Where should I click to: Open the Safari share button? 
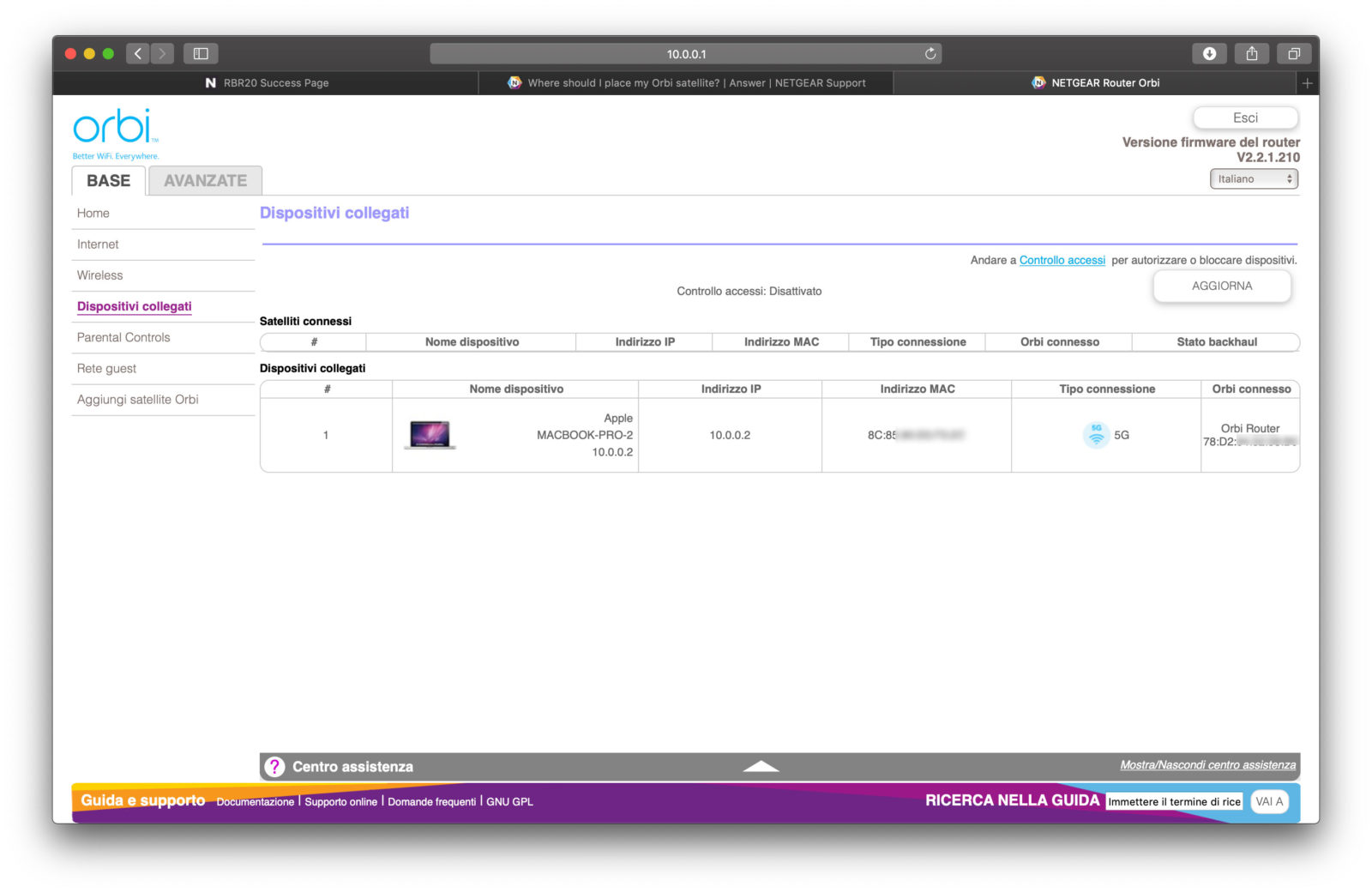coord(1252,54)
